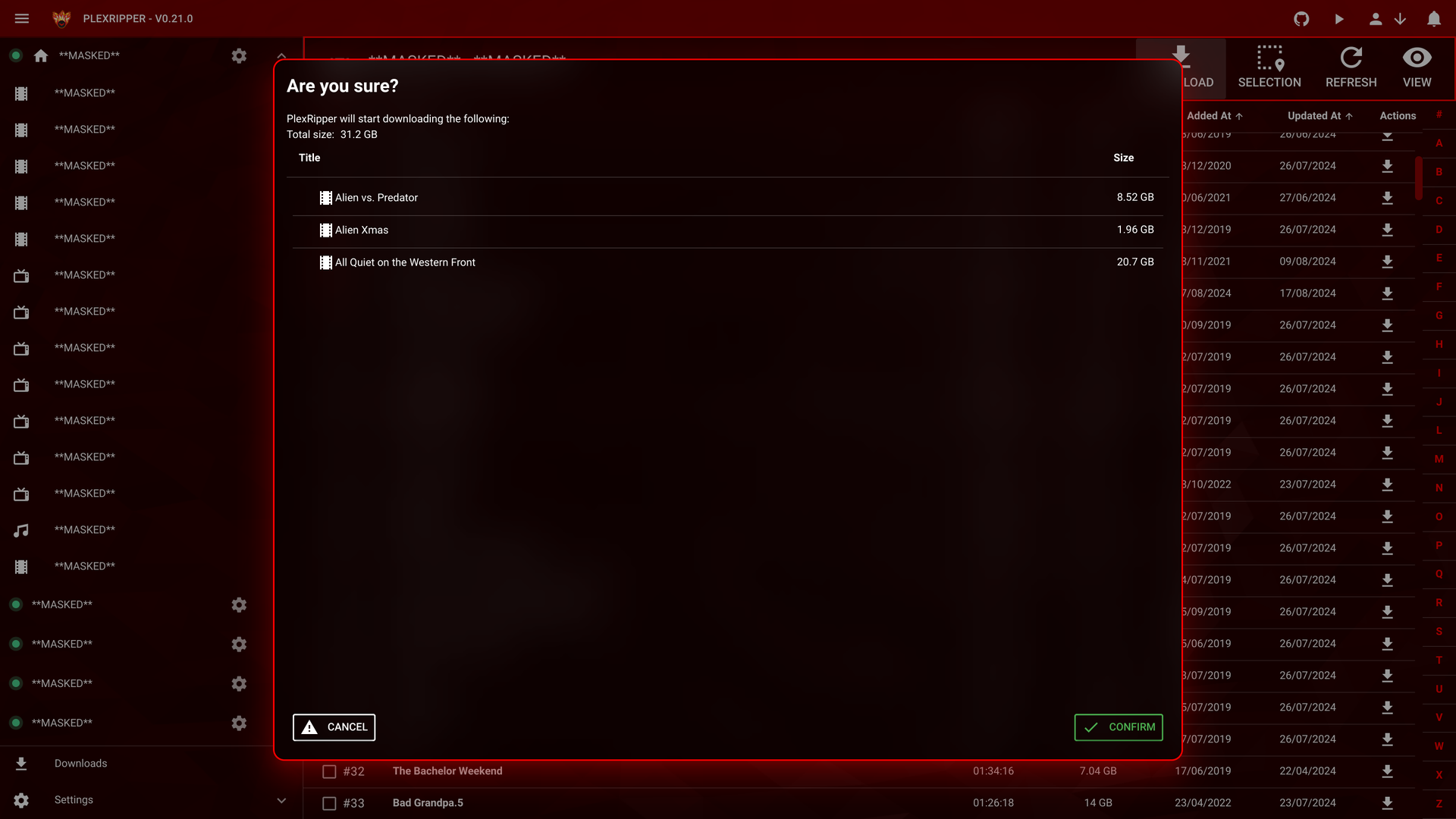Toggle the View eye button
The image size is (1456, 819).
click(x=1417, y=67)
